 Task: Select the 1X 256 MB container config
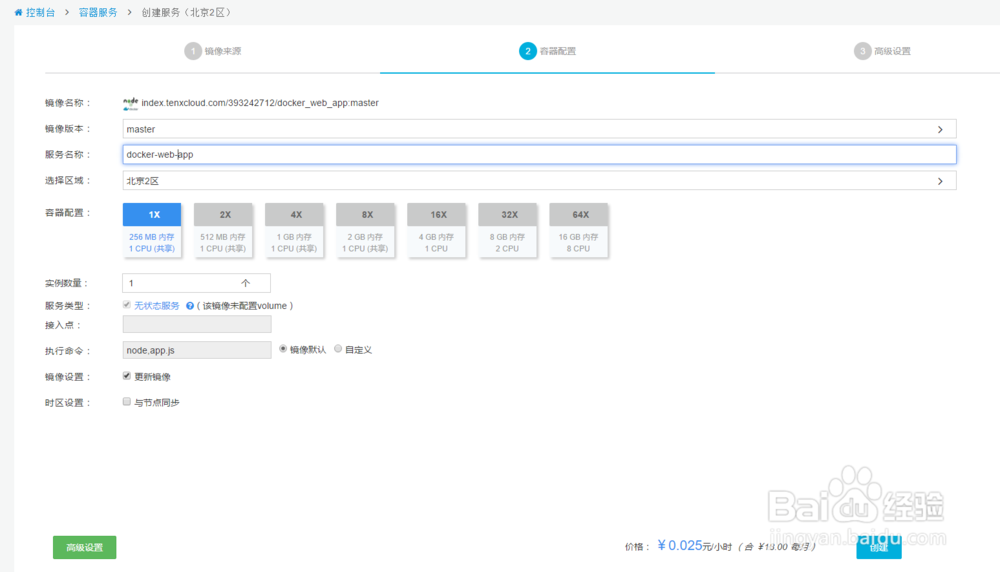click(152, 230)
